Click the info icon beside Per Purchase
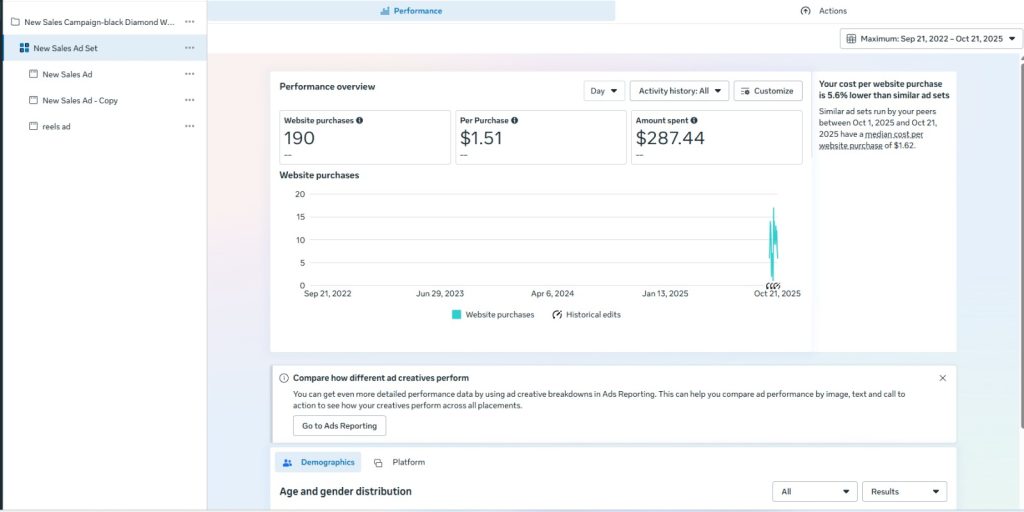Image resolution: width=1024 pixels, height=512 pixels. [514, 120]
